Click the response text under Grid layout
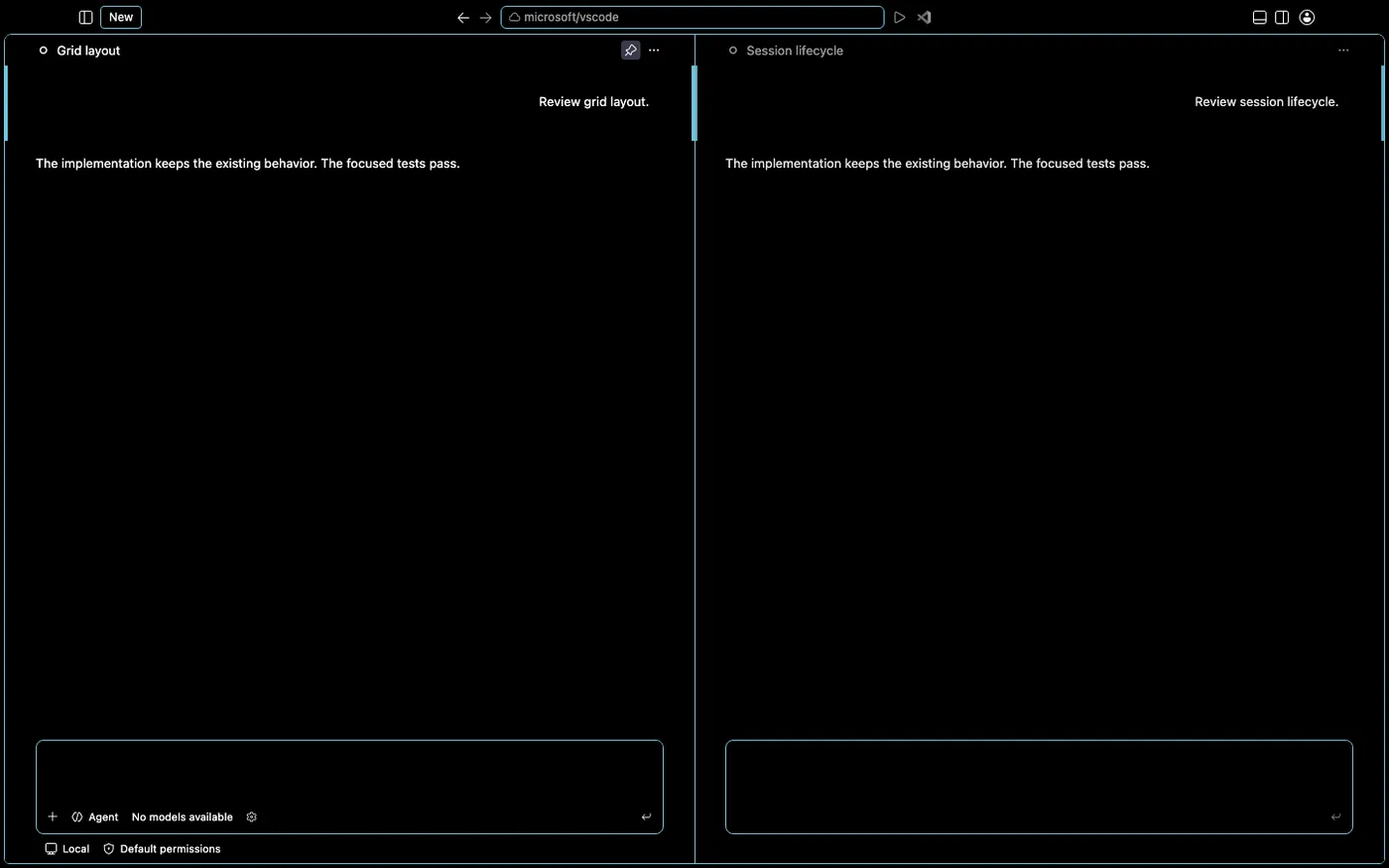The height and width of the screenshot is (868, 1389). point(248,164)
